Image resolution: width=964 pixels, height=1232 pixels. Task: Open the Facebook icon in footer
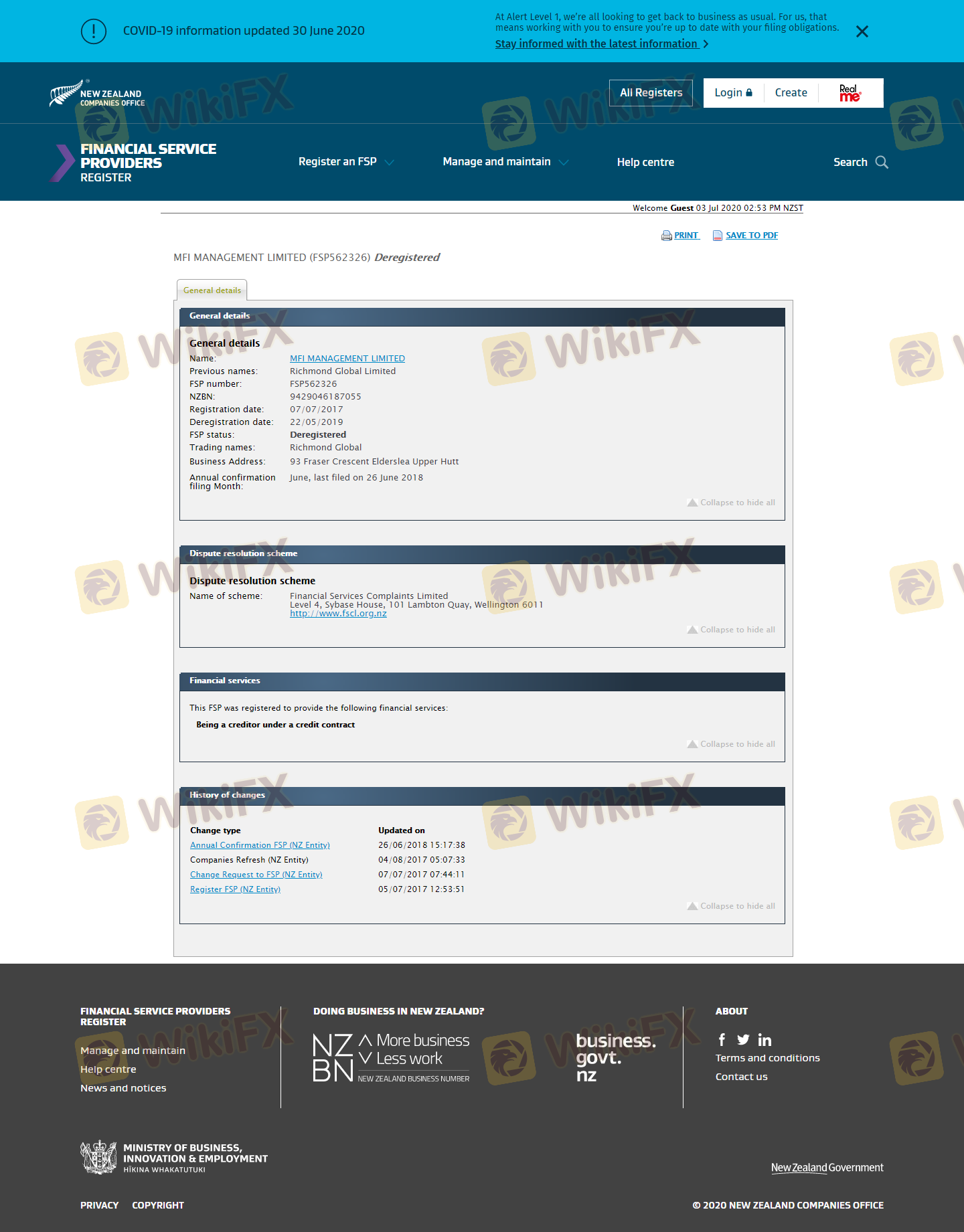[x=722, y=1039]
